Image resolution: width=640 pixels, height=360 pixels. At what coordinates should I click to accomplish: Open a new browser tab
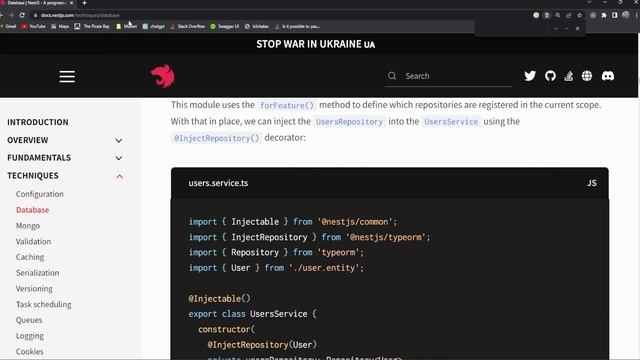coord(84,3)
